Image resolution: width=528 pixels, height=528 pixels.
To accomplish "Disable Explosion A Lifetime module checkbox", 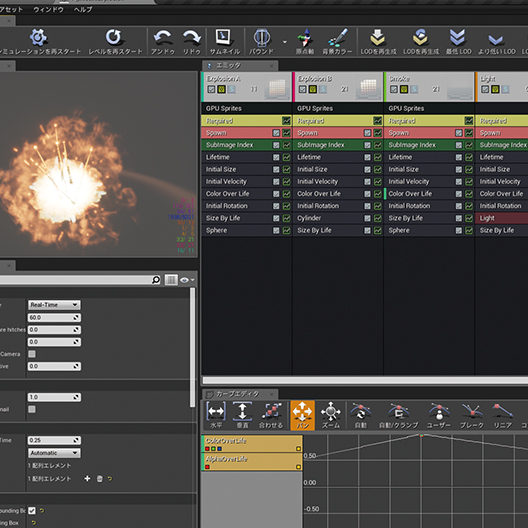I will pyautogui.click(x=276, y=157).
